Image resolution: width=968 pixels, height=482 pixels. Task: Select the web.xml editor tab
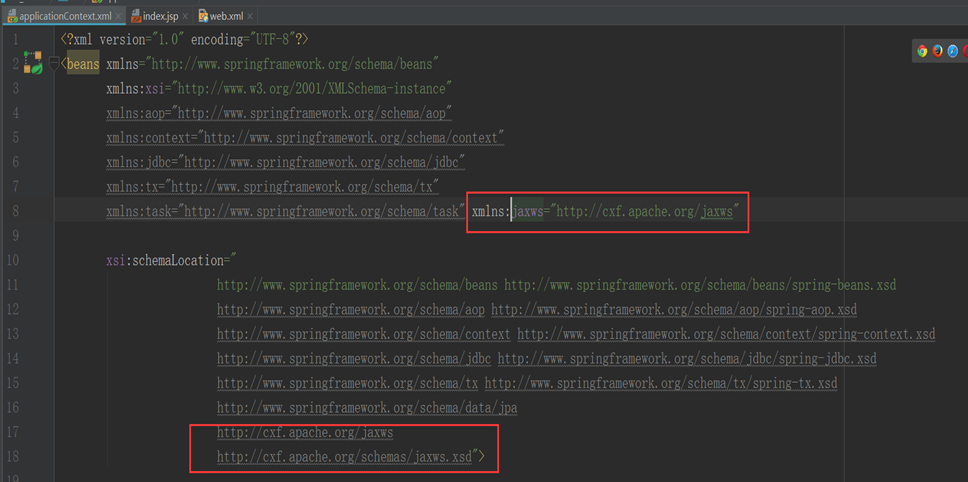(224, 15)
